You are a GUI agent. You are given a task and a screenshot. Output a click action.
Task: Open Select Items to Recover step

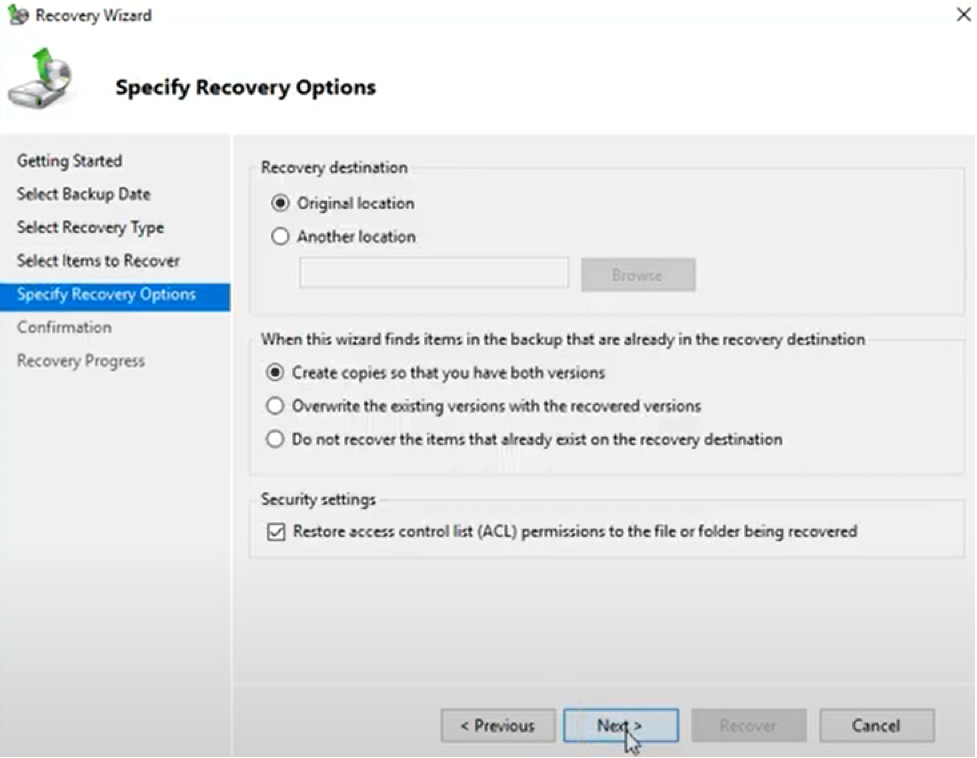[x=98, y=261]
